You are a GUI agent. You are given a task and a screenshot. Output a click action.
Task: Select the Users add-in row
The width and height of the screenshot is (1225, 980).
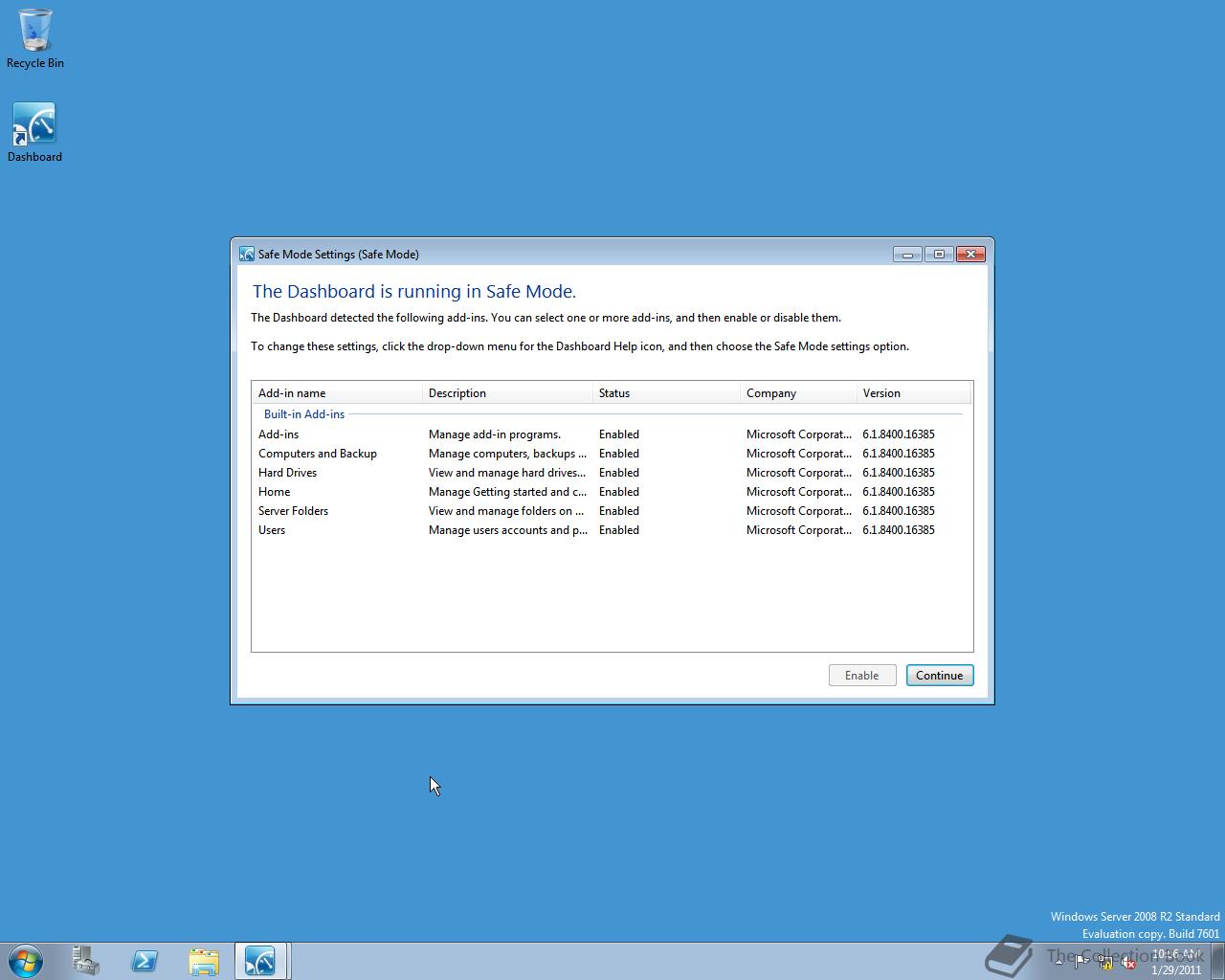(x=612, y=530)
